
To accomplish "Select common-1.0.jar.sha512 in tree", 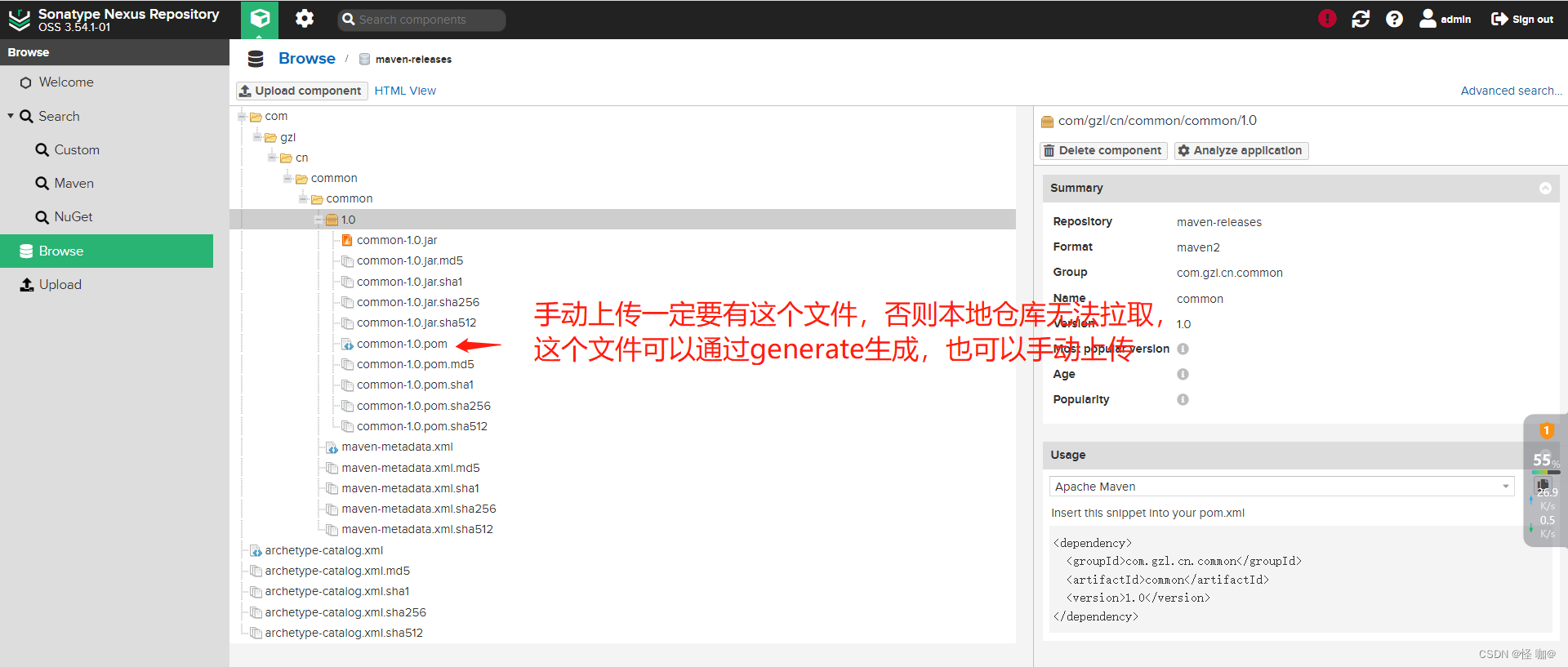I will (416, 322).
